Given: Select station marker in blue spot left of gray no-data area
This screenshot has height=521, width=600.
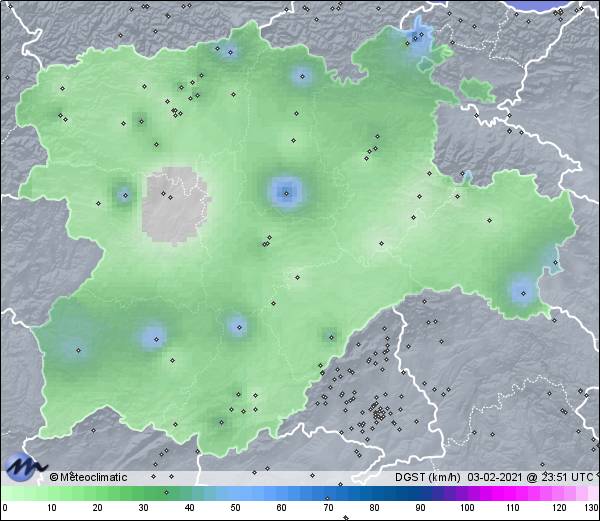Looking at the screenshot, I should pos(125,195).
